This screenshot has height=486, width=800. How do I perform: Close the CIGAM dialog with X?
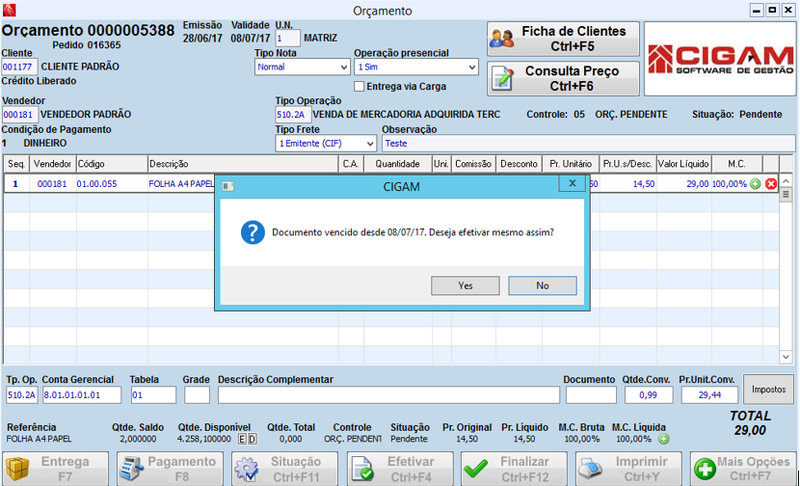(x=572, y=183)
